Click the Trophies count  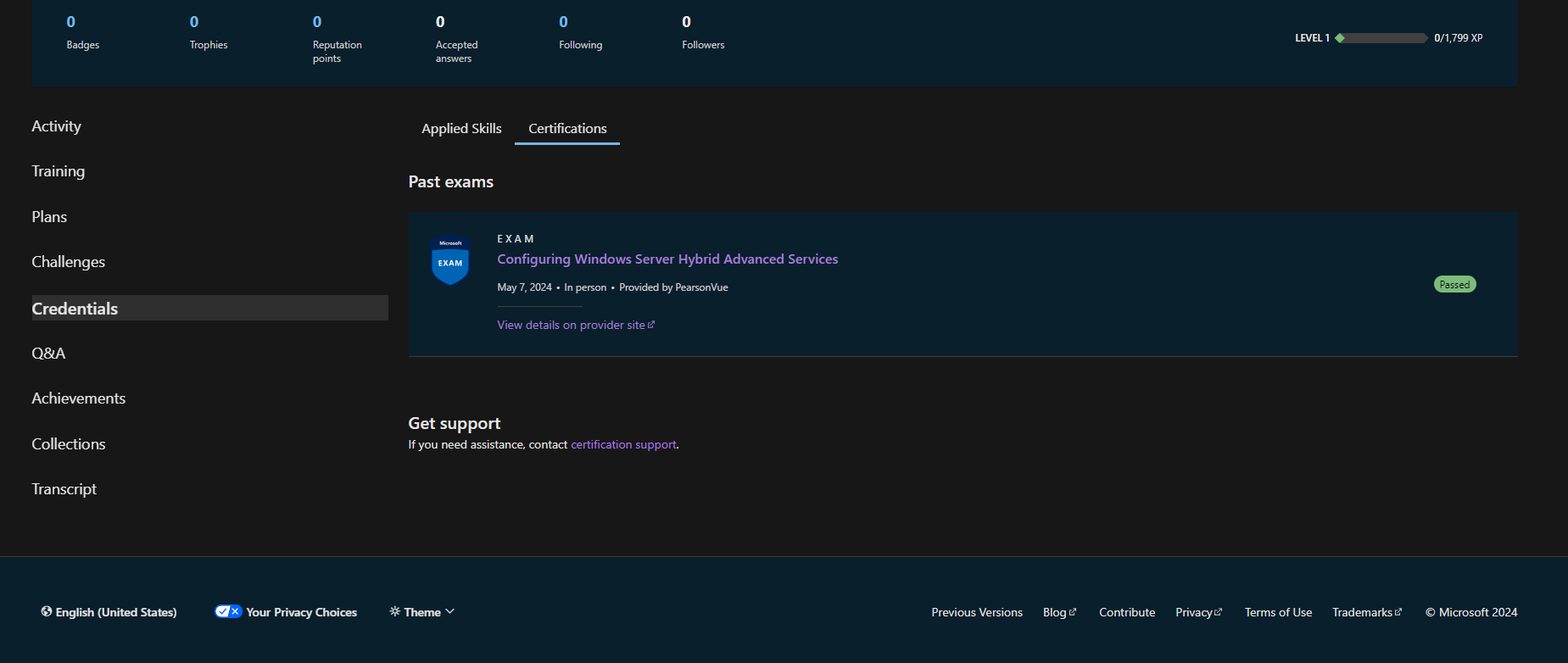[194, 22]
